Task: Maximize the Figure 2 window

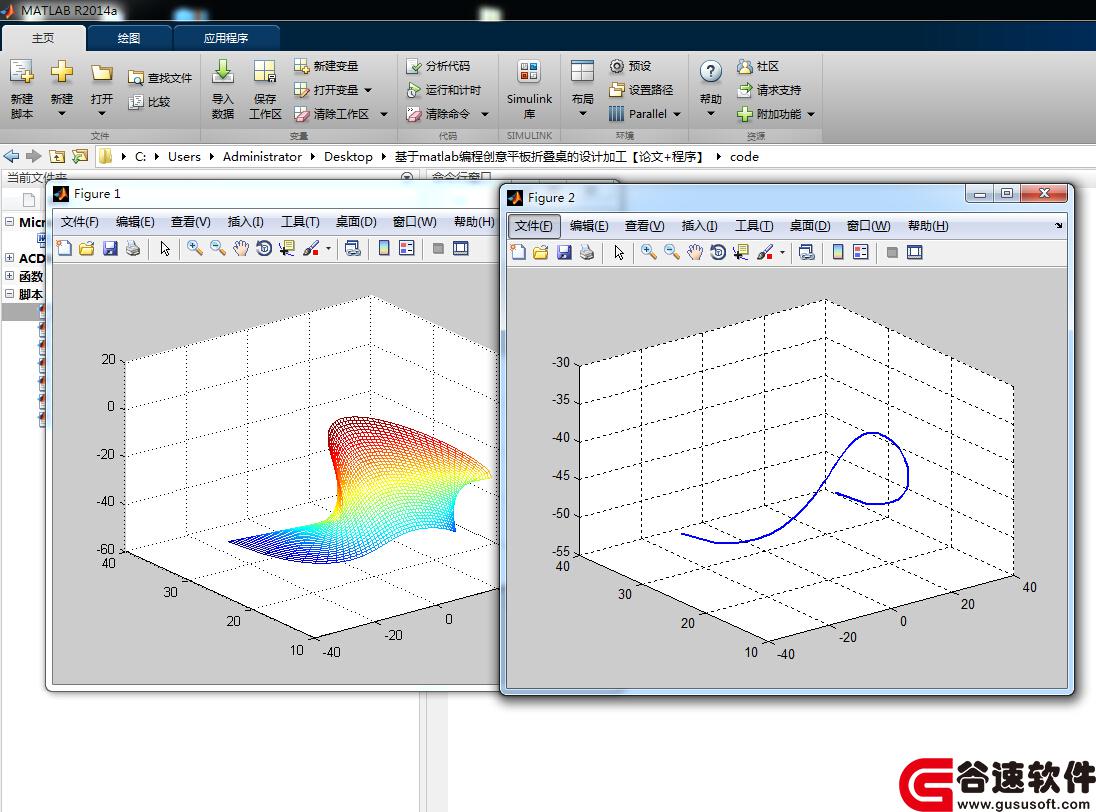Action: pyautogui.click(x=1007, y=193)
